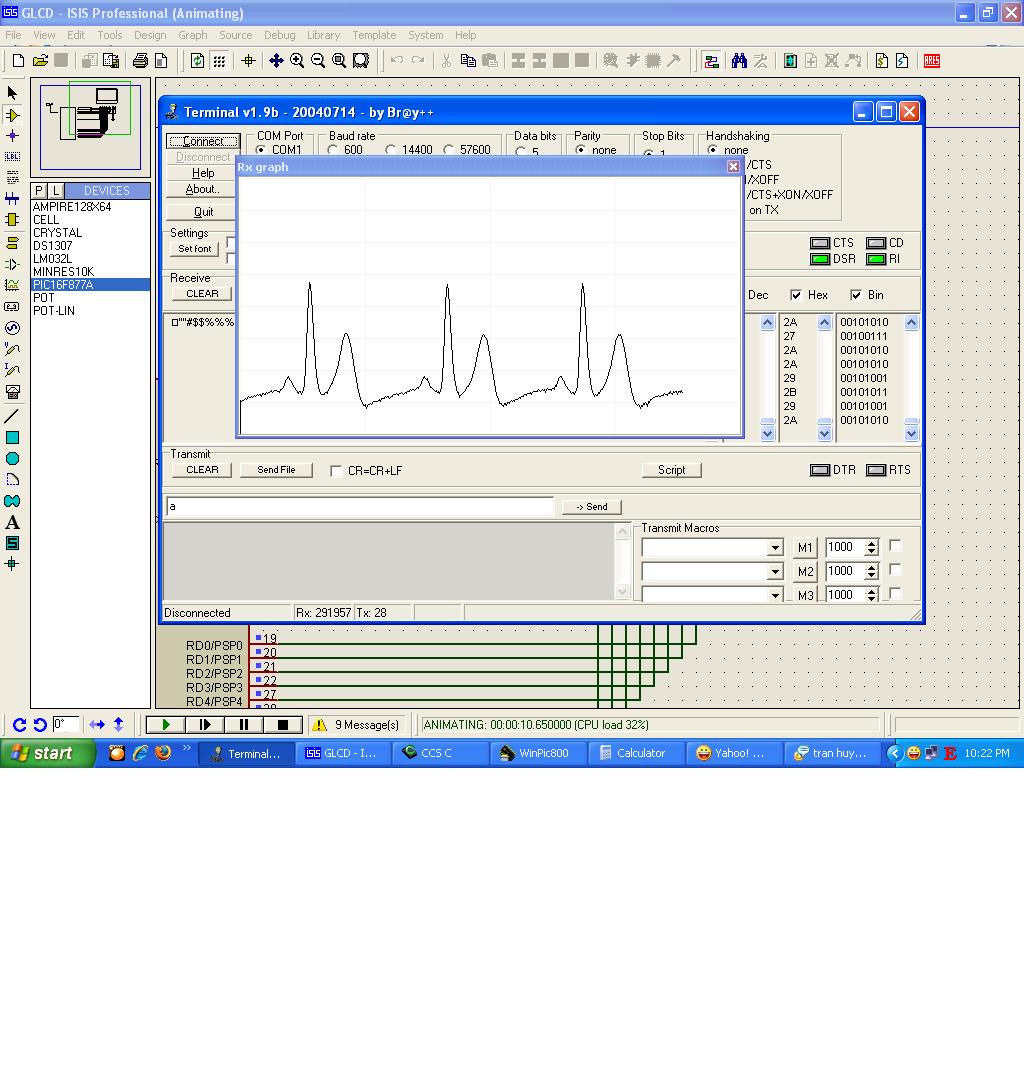Open the Template menu
1024x1071 pixels.
[374, 35]
